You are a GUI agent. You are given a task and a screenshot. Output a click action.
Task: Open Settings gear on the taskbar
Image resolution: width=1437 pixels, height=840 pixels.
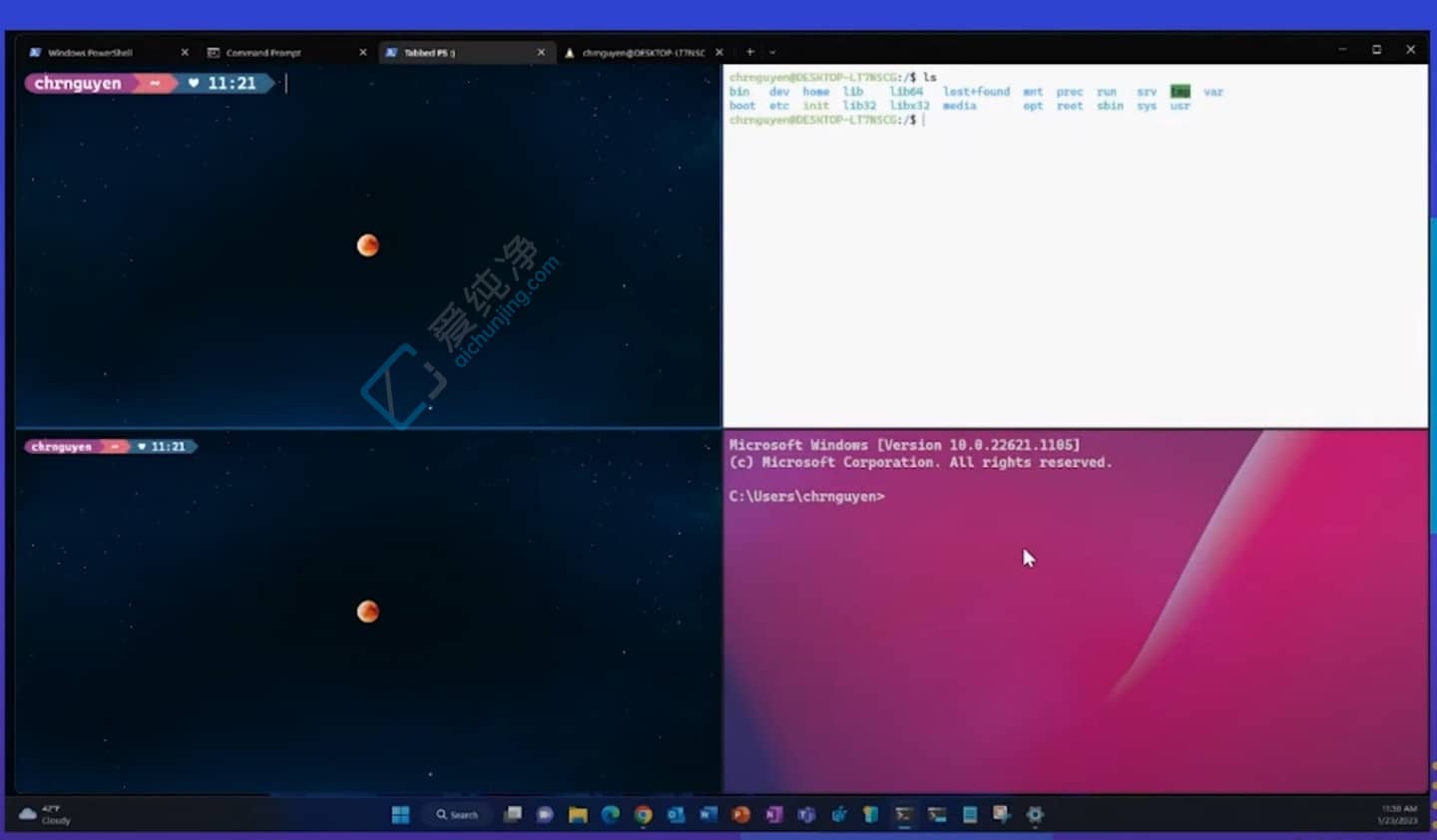click(1035, 815)
